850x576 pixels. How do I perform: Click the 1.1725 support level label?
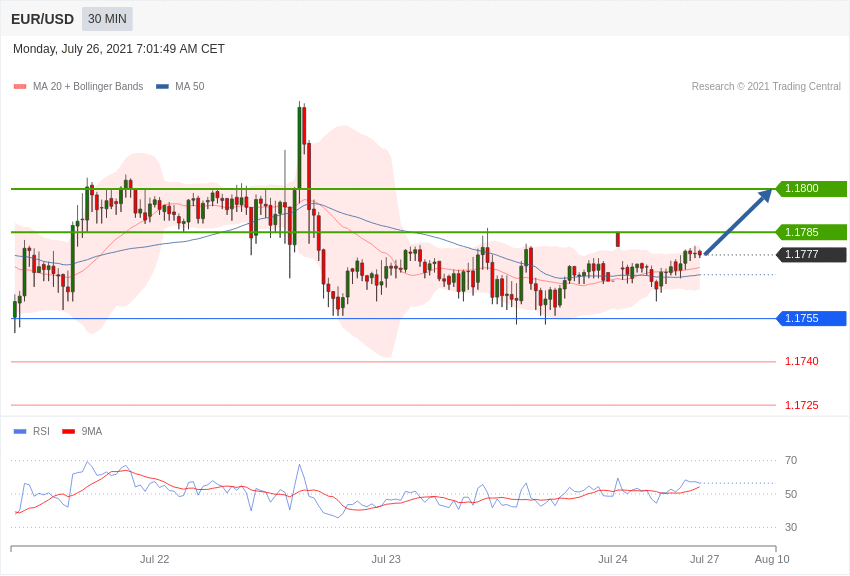click(x=802, y=405)
